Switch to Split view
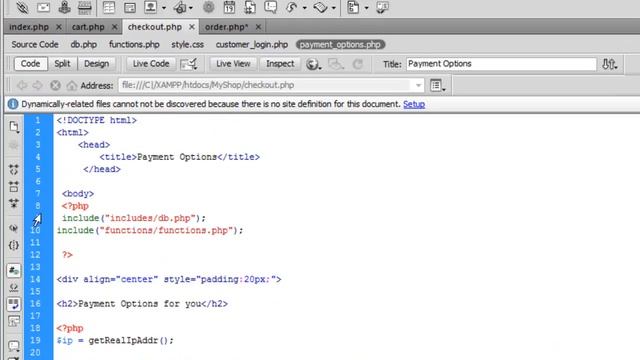This screenshot has height=360, width=640. pos(62,64)
